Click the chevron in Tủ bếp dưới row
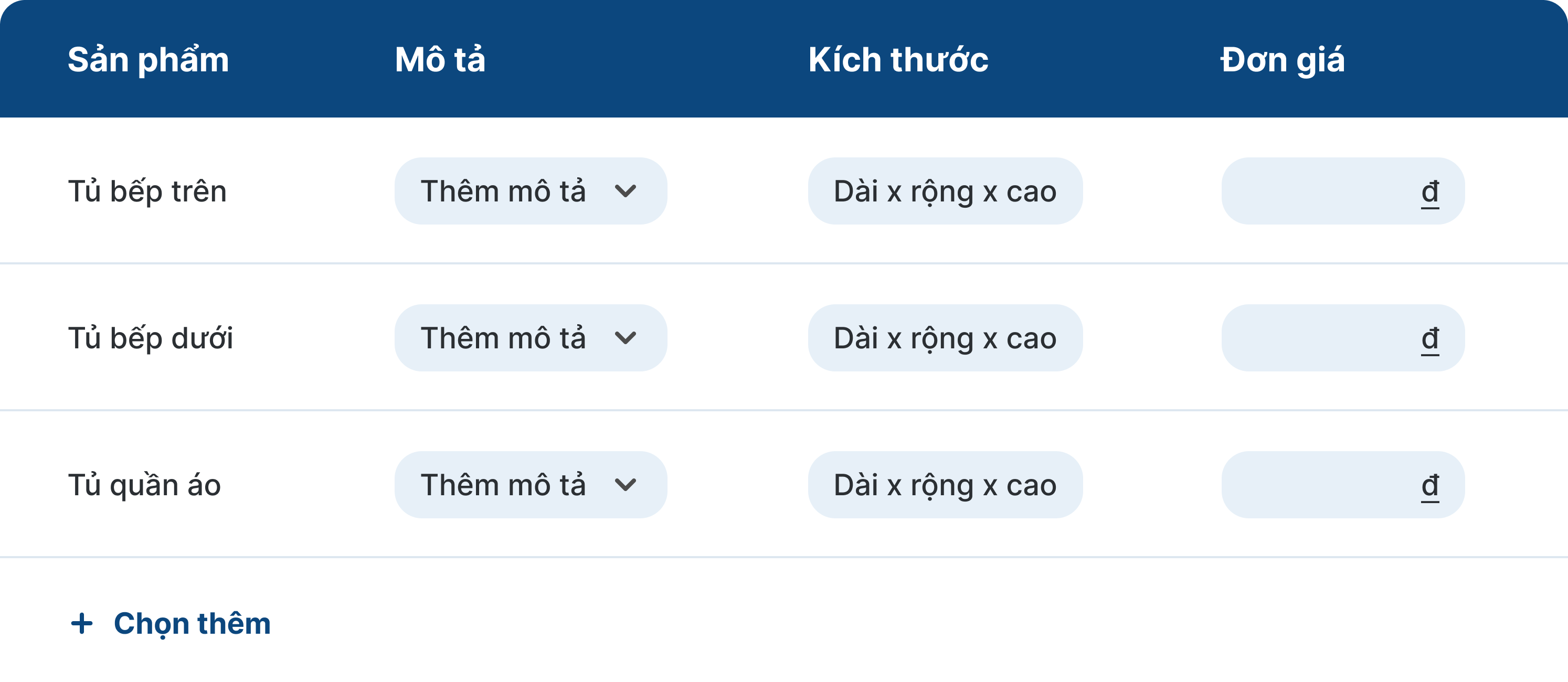The image size is (1568, 682). [625, 338]
